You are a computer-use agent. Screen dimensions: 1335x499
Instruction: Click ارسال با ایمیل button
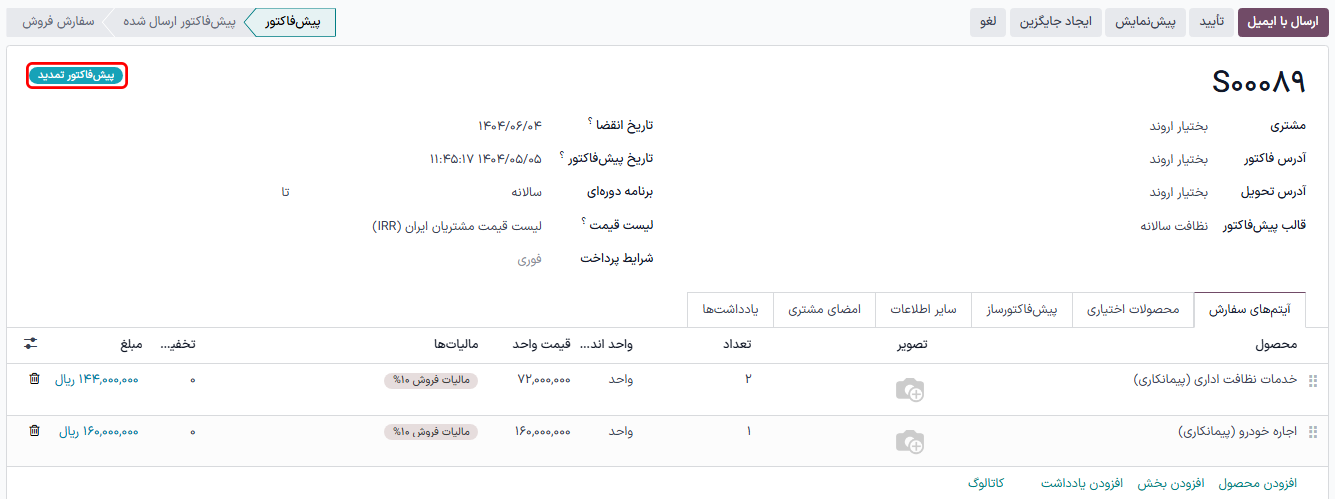[x=1283, y=22]
